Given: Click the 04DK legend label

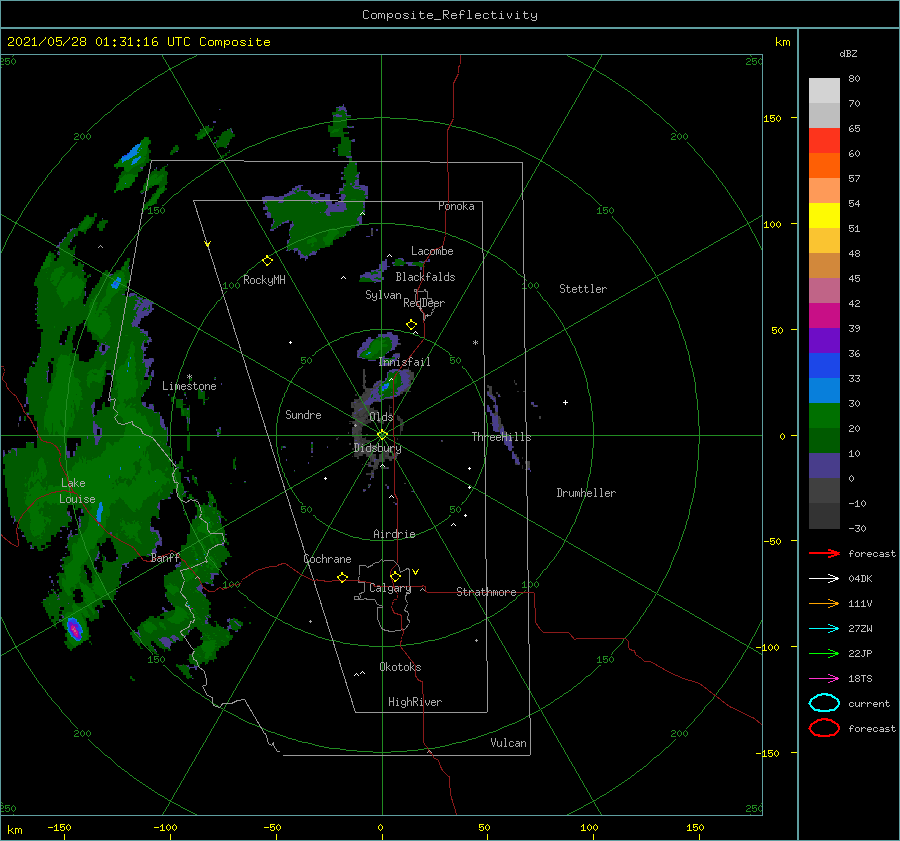Looking at the screenshot, I should coord(860,579).
